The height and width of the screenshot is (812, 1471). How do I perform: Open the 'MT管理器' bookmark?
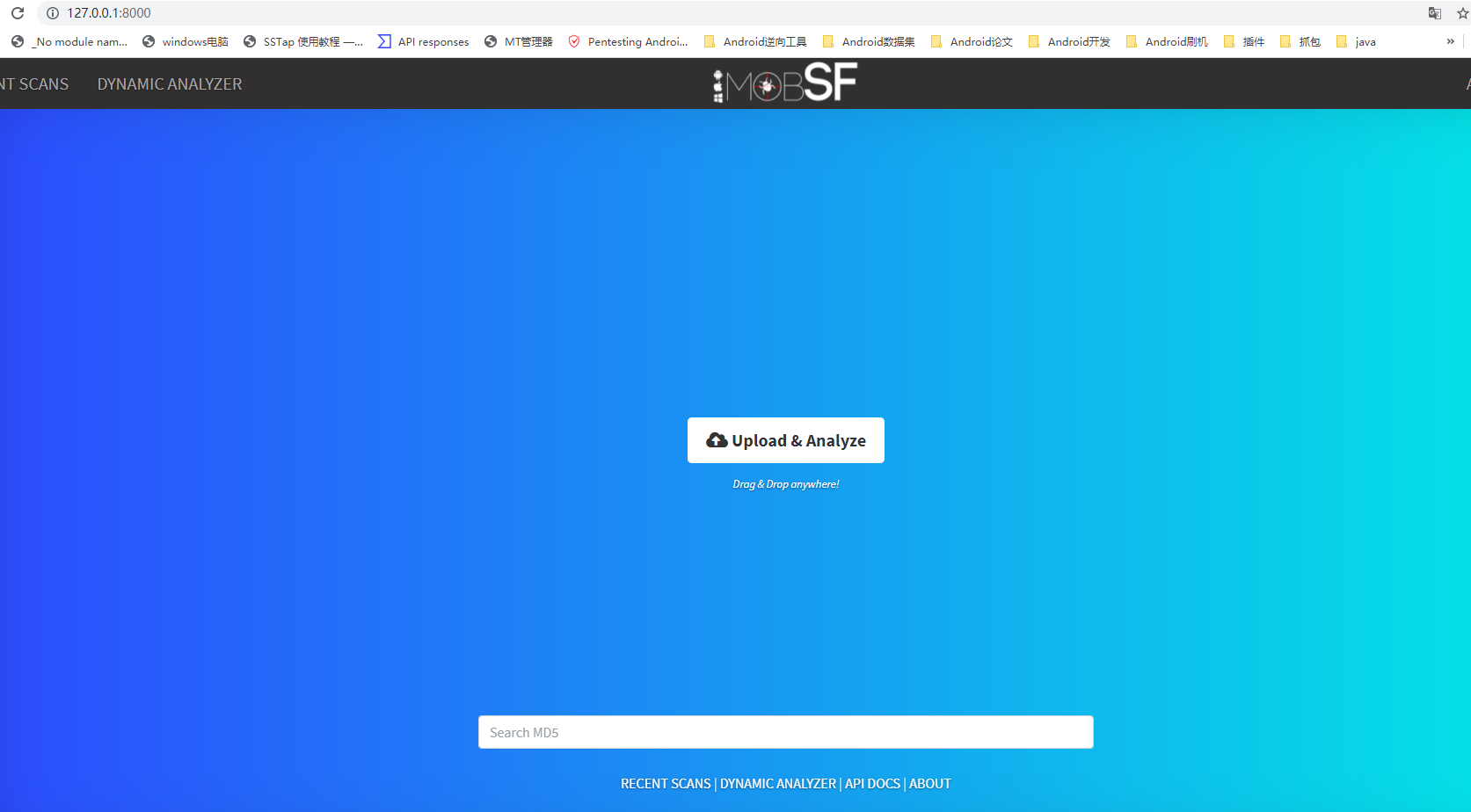click(x=519, y=41)
